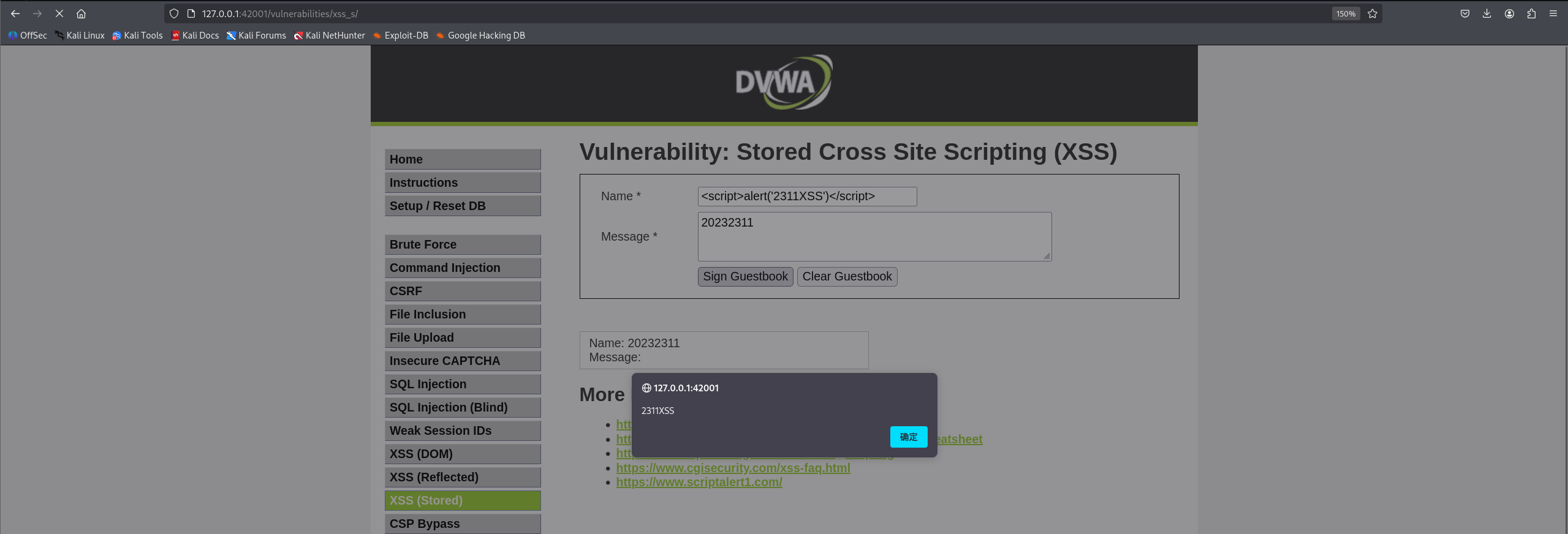
Task: Click the browser Forward arrow
Action: tap(37, 13)
